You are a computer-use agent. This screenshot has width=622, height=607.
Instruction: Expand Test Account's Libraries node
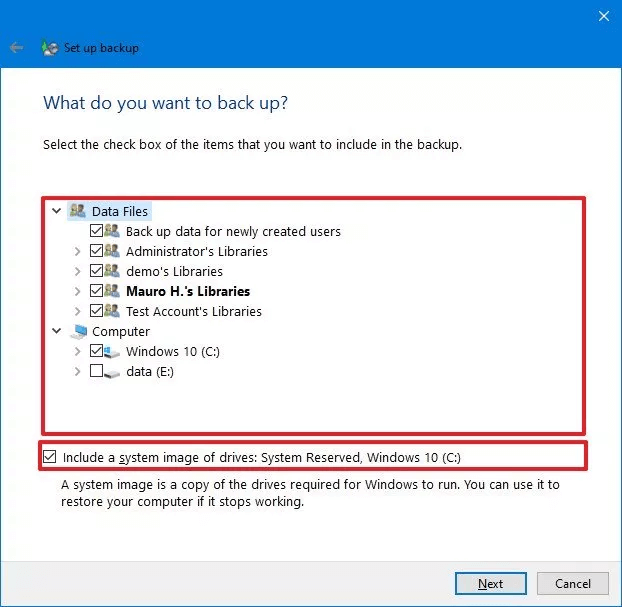77,311
